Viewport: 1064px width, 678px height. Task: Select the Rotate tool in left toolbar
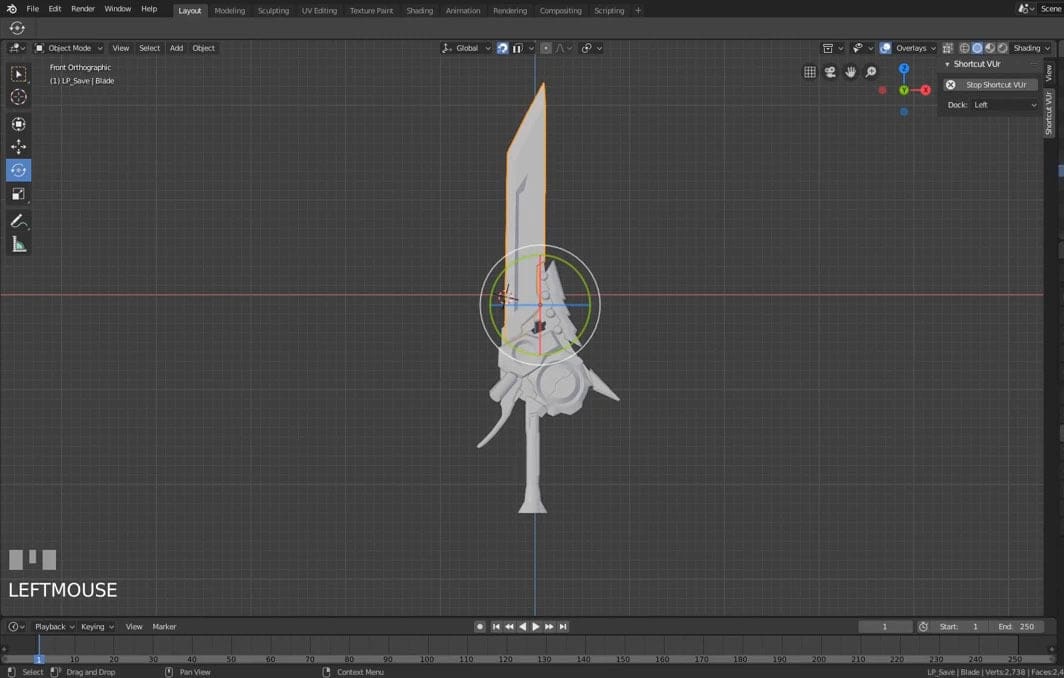click(x=18, y=170)
